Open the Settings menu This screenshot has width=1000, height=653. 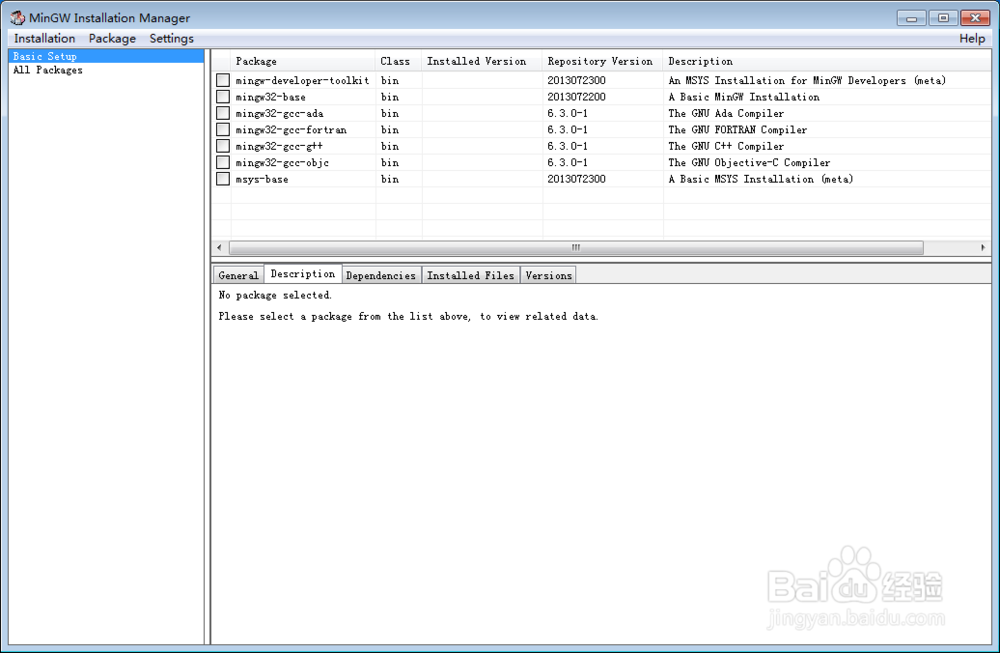[172, 38]
